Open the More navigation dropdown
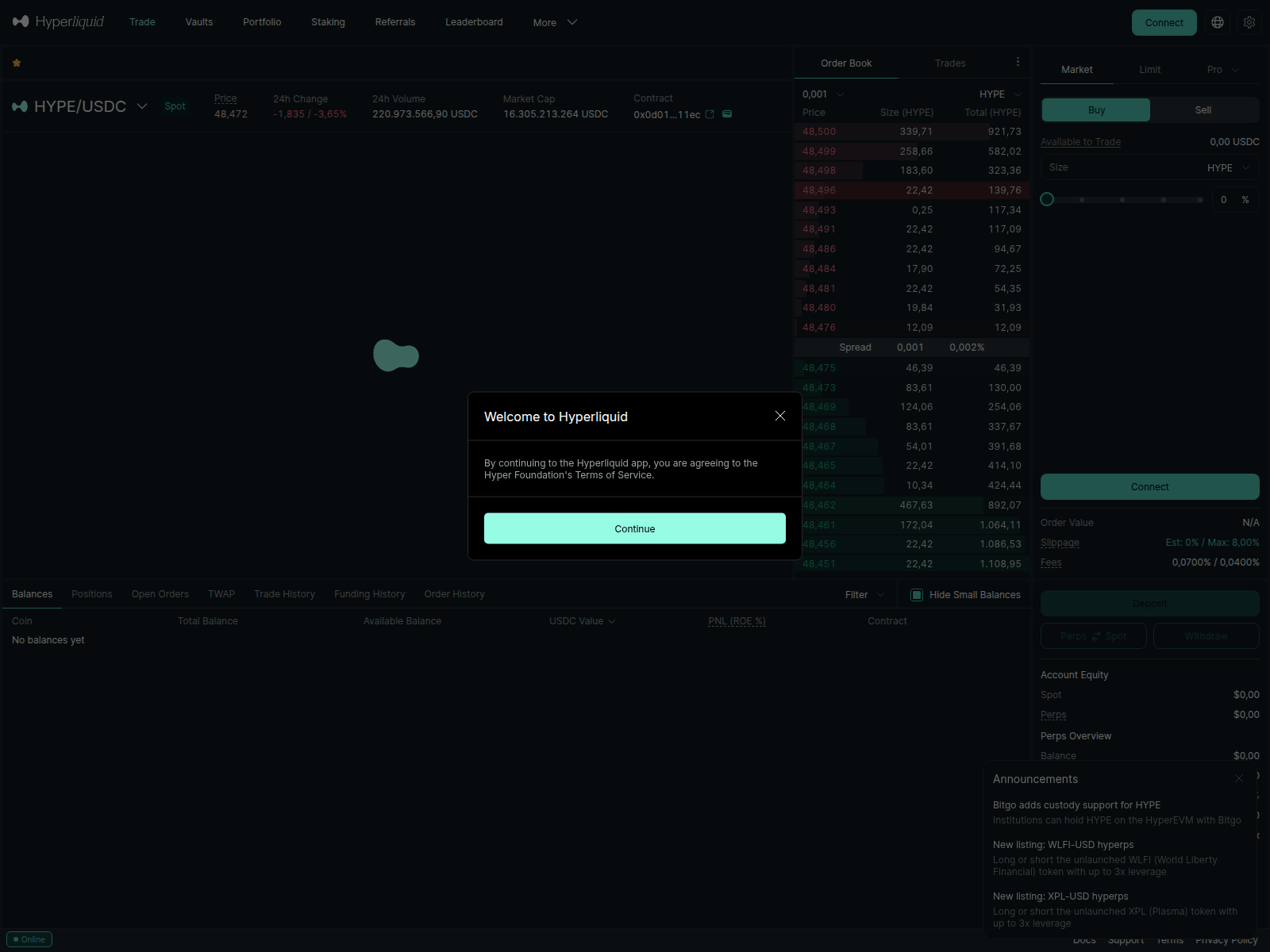 tap(555, 22)
